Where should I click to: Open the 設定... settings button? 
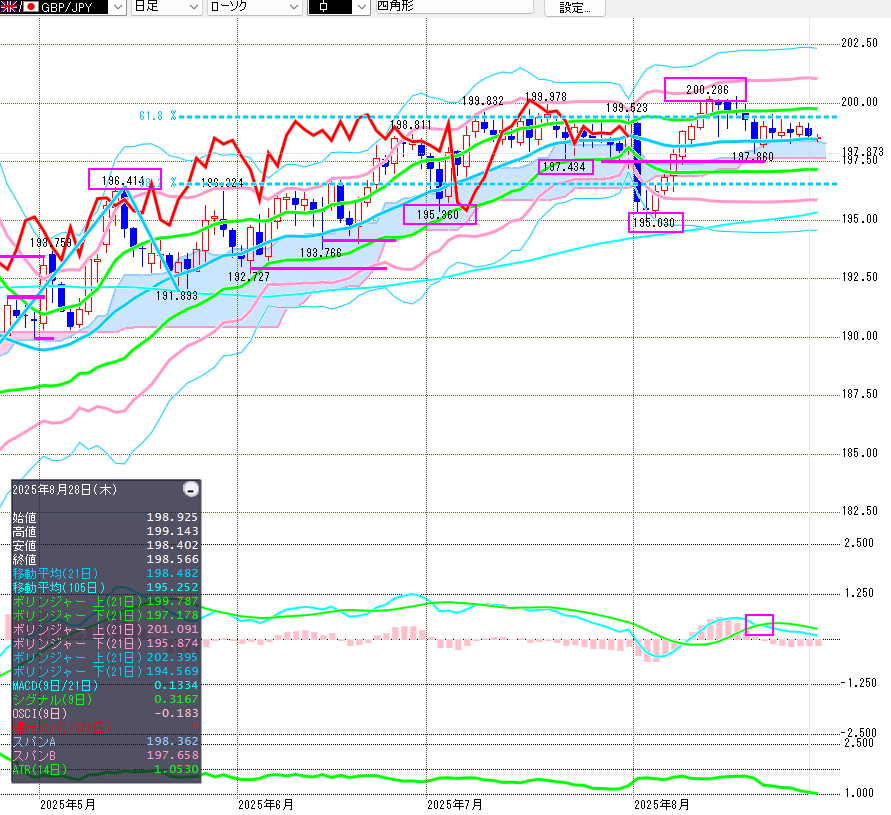pos(574,7)
